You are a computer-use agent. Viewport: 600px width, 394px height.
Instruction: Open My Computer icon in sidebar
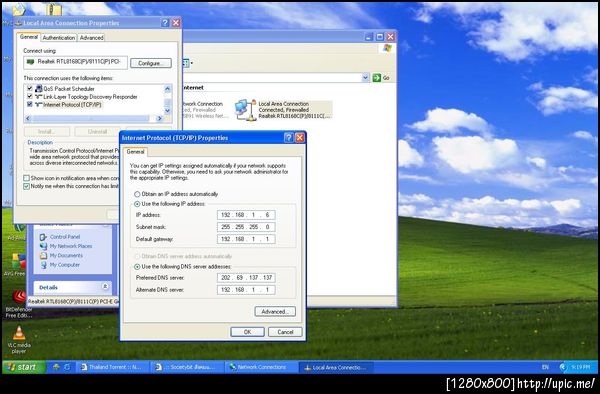(43, 265)
